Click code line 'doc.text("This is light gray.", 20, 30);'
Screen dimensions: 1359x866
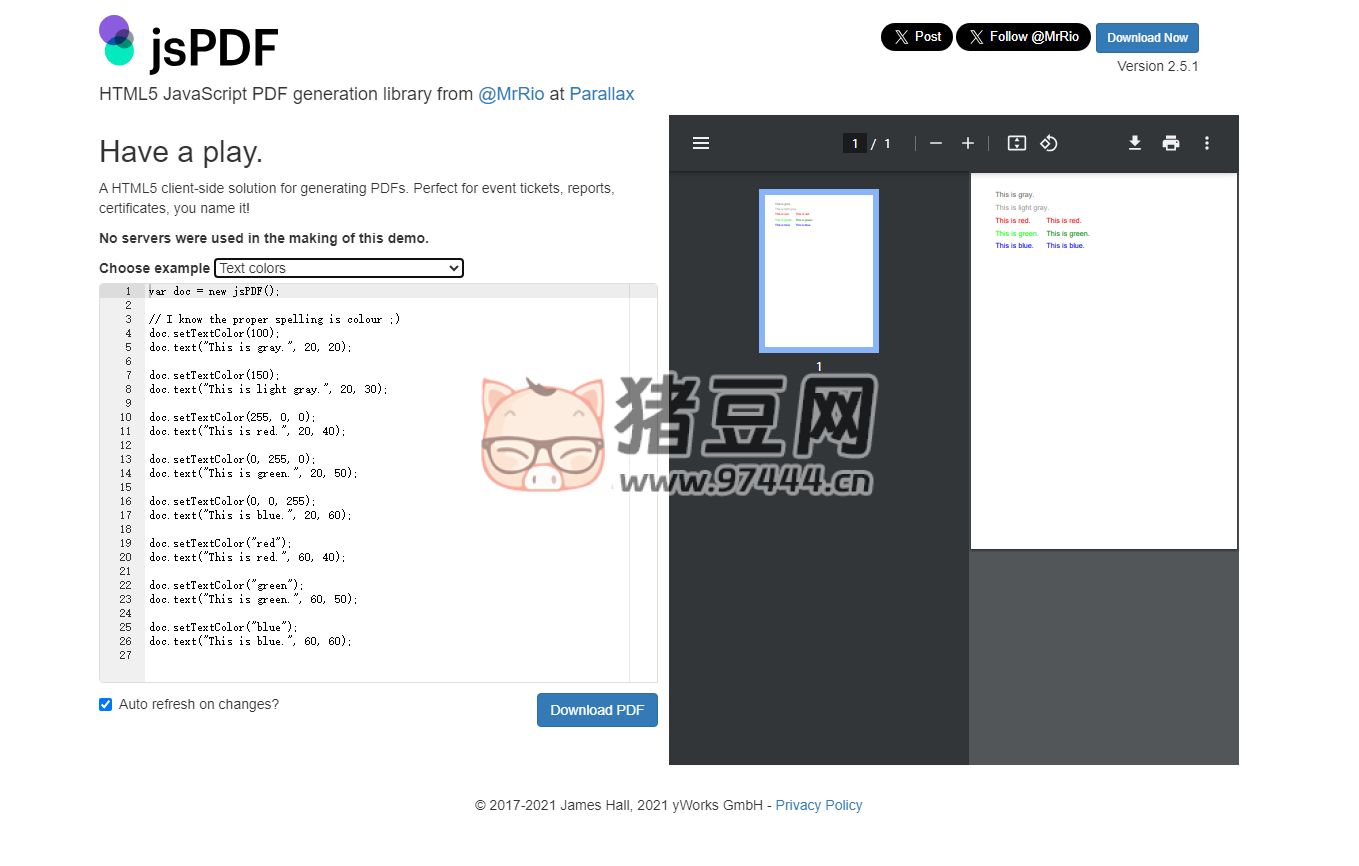[268, 389]
